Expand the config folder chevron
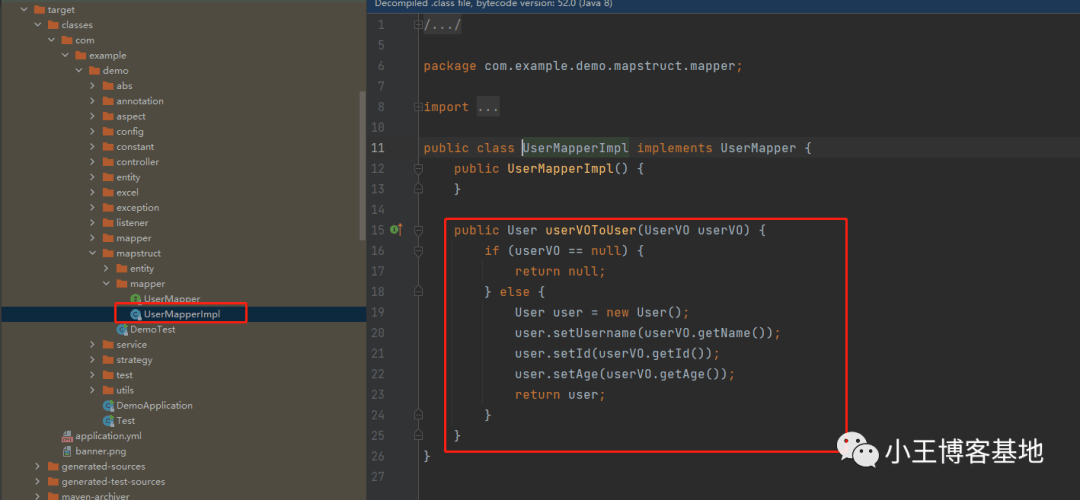This screenshot has height=500, width=1080. pyautogui.click(x=93, y=132)
